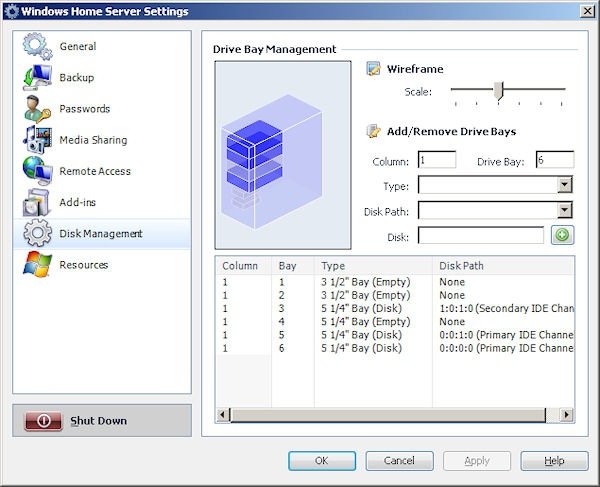Viewport: 600px width, 487px height.
Task: Select bay 1 row '3 1/2" Bay (Empty)'
Action: (395, 282)
